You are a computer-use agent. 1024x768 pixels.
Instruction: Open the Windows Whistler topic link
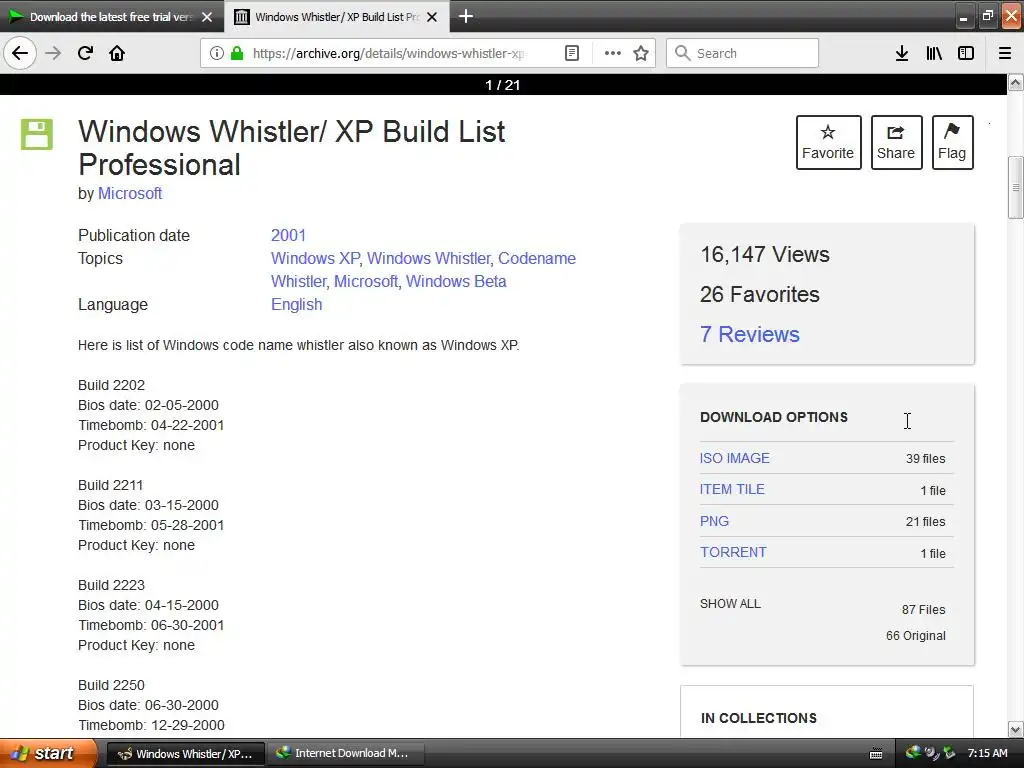(x=428, y=258)
